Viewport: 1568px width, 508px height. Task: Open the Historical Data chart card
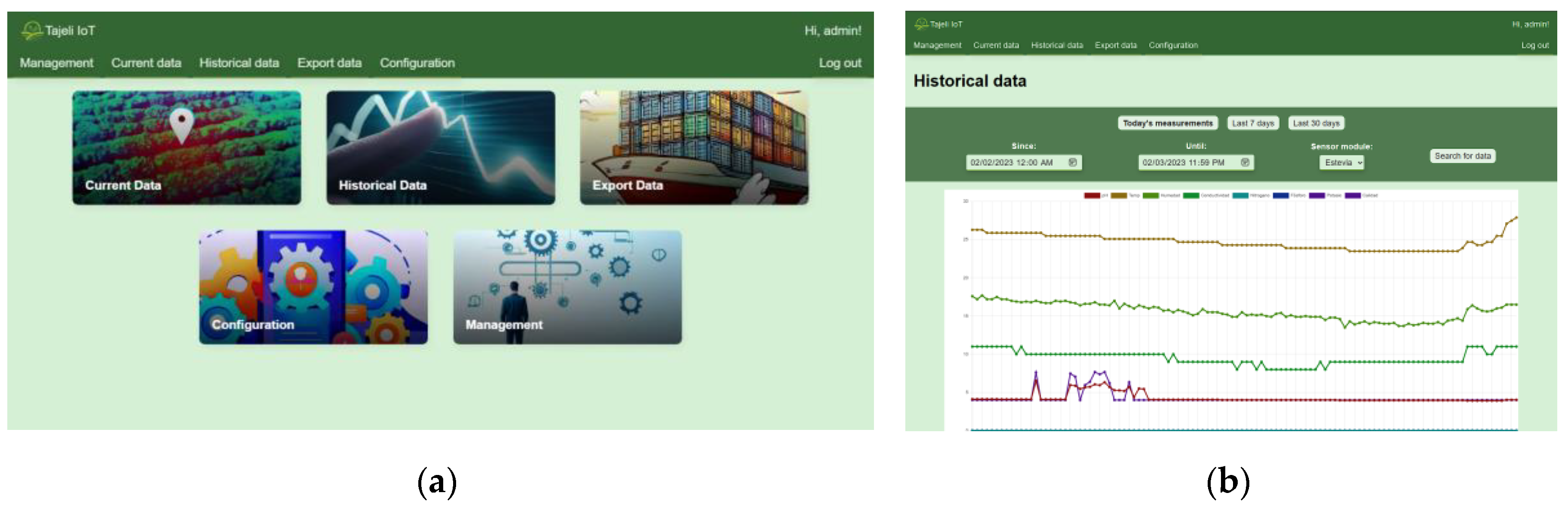[440, 147]
